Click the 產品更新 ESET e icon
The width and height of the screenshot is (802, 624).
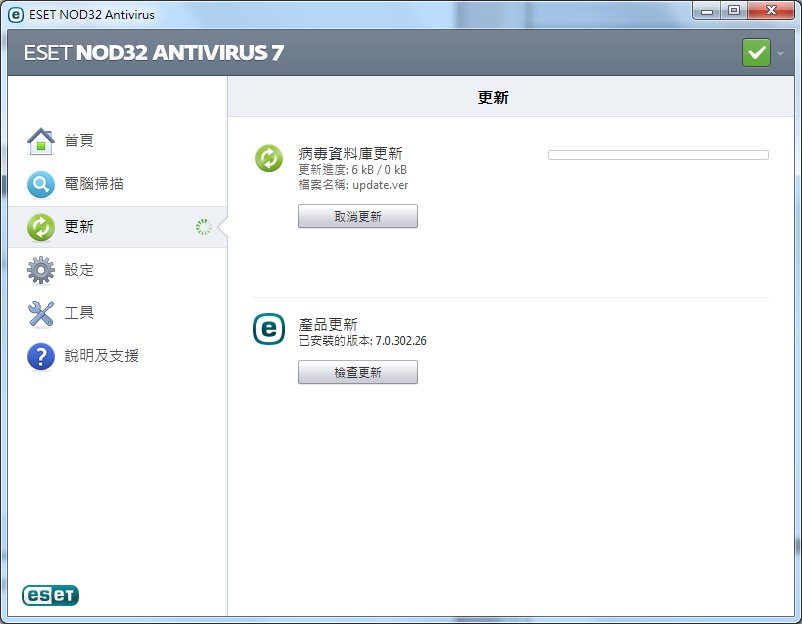[269, 329]
